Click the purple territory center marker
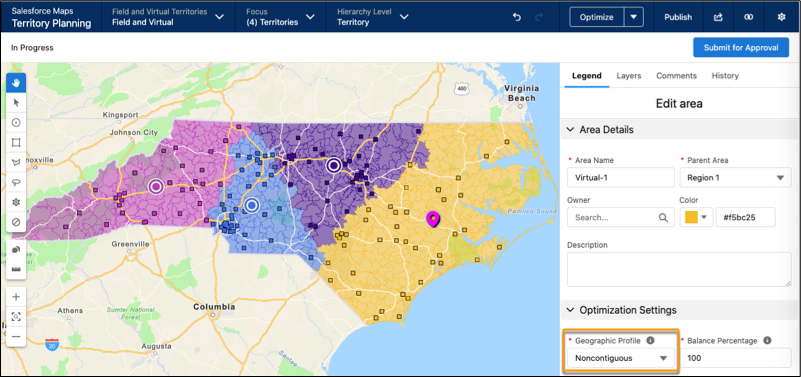This screenshot has height=377, width=801. (334, 165)
